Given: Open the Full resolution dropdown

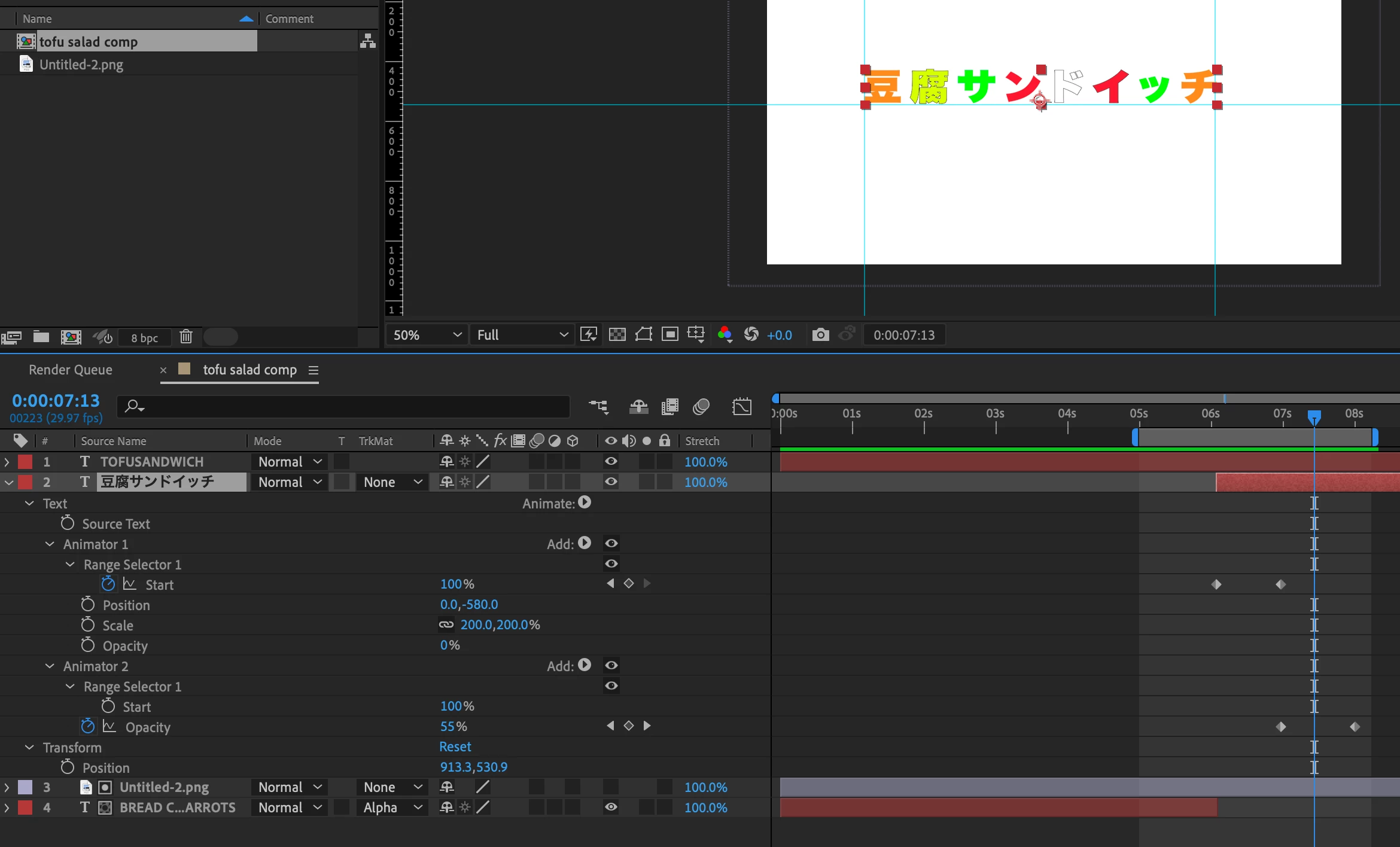Looking at the screenshot, I should [x=522, y=335].
